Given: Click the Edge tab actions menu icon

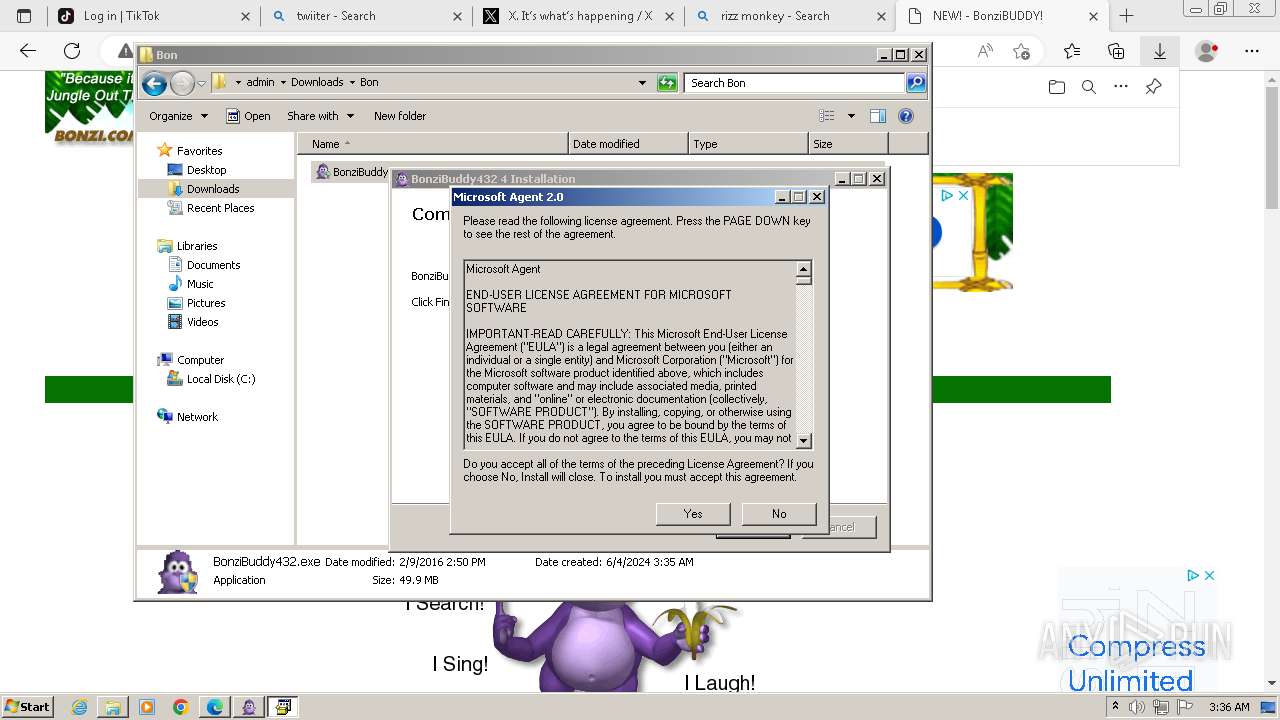Looking at the screenshot, I should point(24,16).
